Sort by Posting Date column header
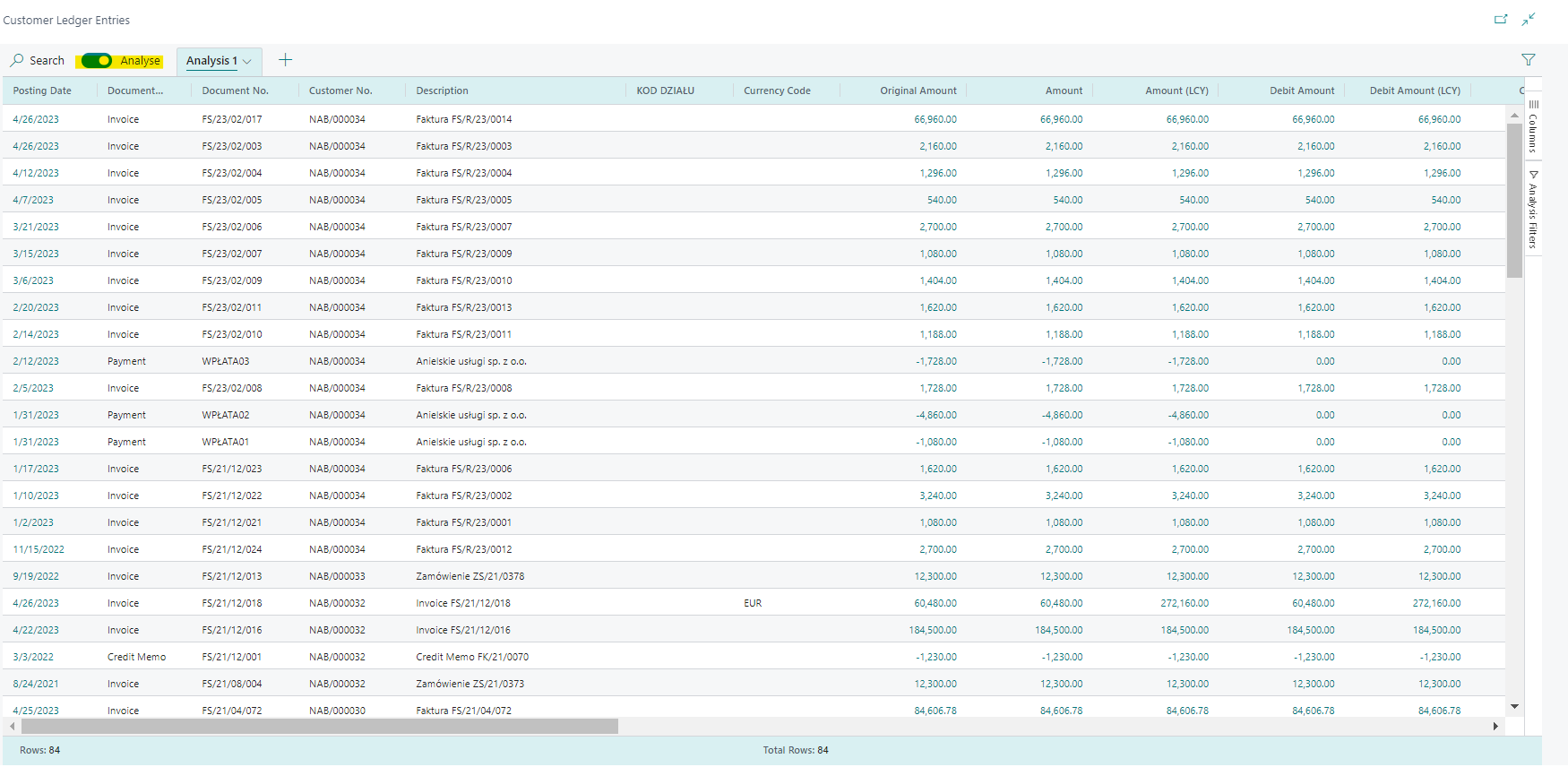Image resolution: width=1568 pixels, height=767 pixels. (42, 90)
